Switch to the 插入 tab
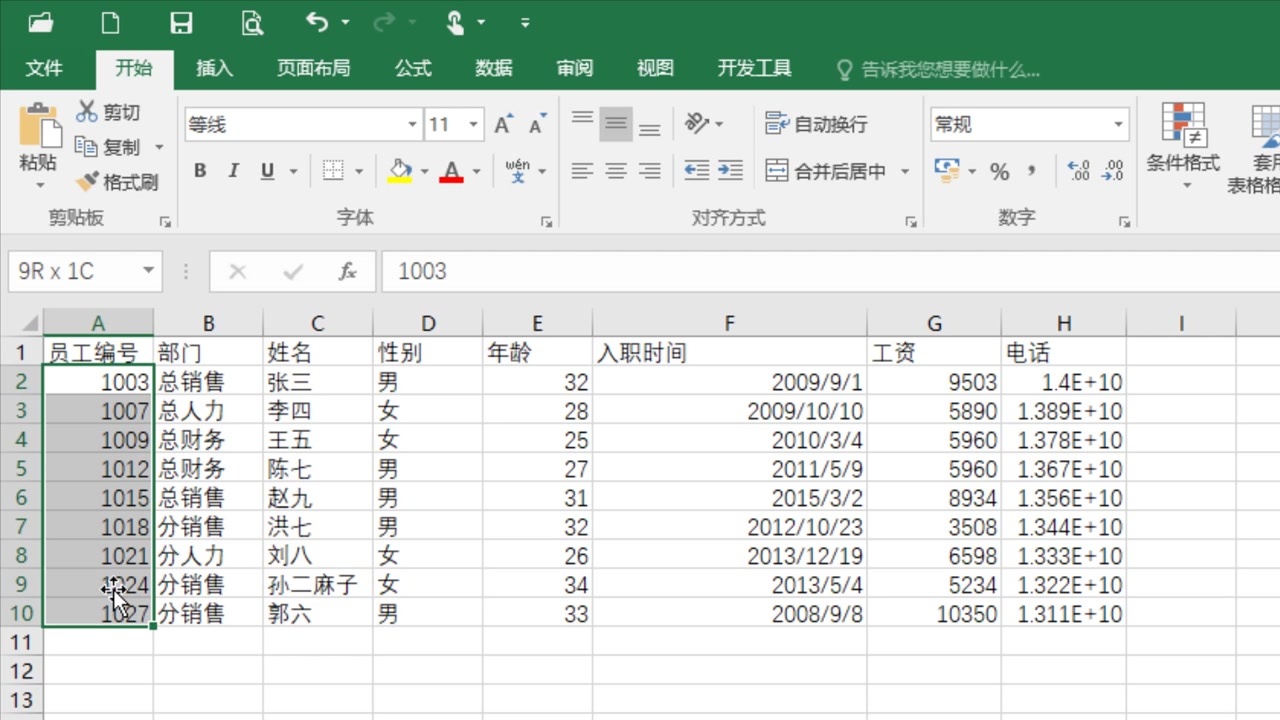1280x720 pixels. 214,68
